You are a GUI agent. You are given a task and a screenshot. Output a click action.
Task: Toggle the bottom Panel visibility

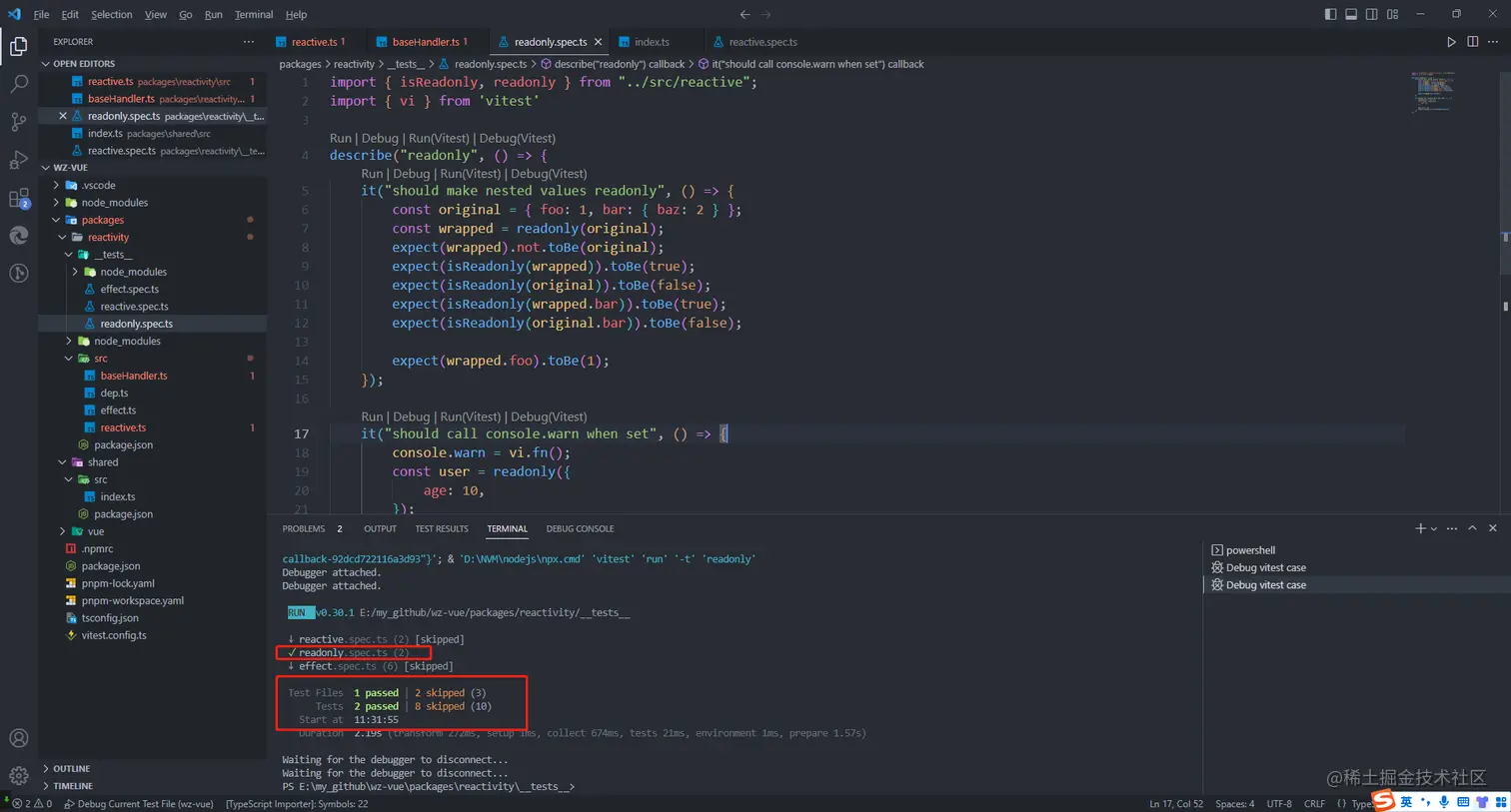tap(1351, 14)
